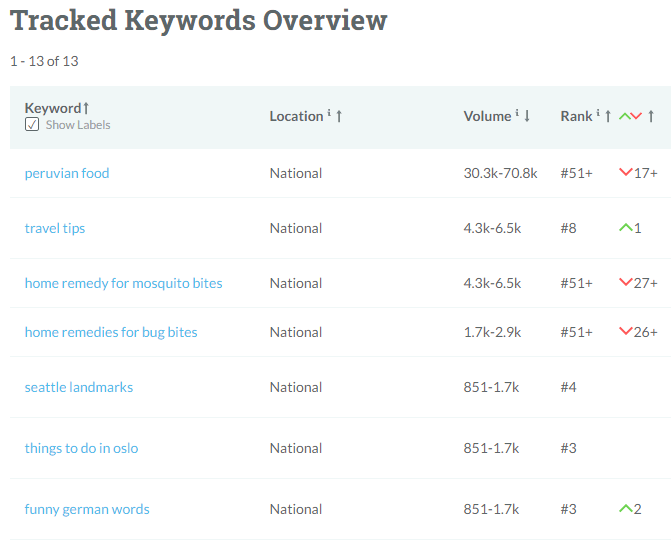Open the 'travel tips' keyword link
The image size is (671, 543).
(55, 228)
